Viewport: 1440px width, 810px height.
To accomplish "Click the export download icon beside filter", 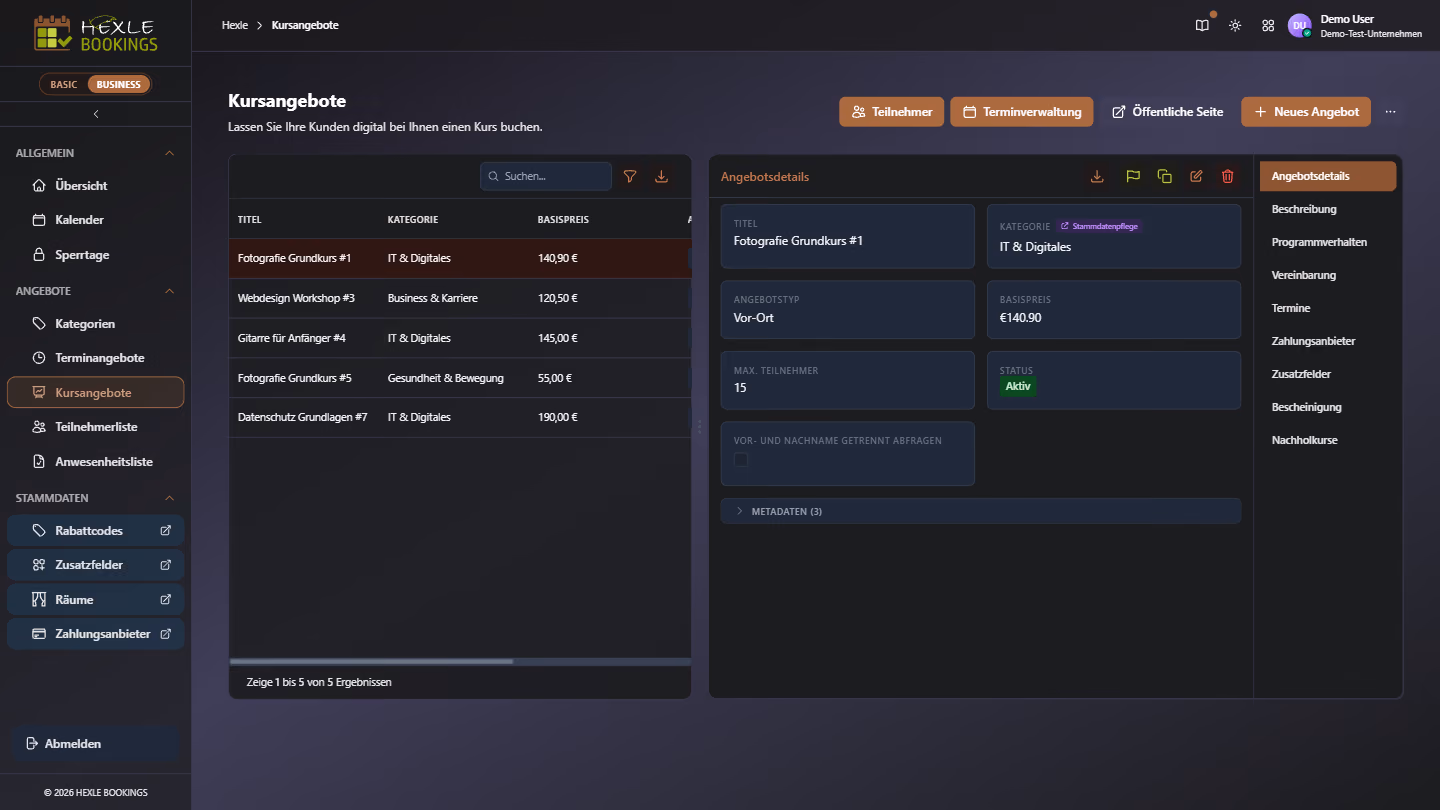I will 661,176.
